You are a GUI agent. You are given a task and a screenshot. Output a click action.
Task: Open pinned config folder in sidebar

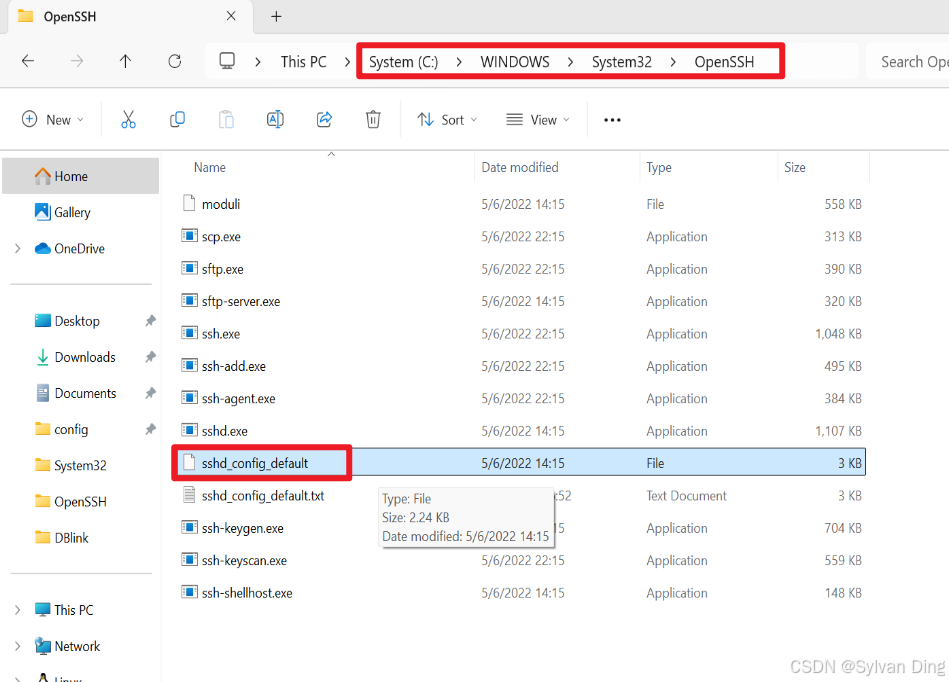point(71,430)
